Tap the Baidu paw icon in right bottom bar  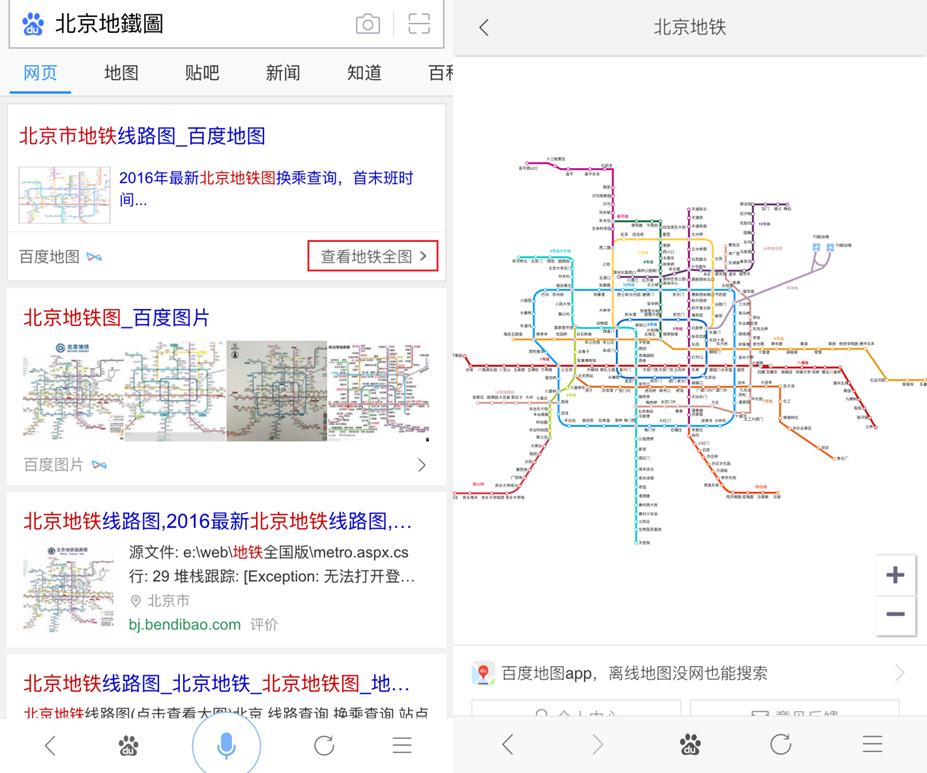pyautogui.click(x=689, y=745)
